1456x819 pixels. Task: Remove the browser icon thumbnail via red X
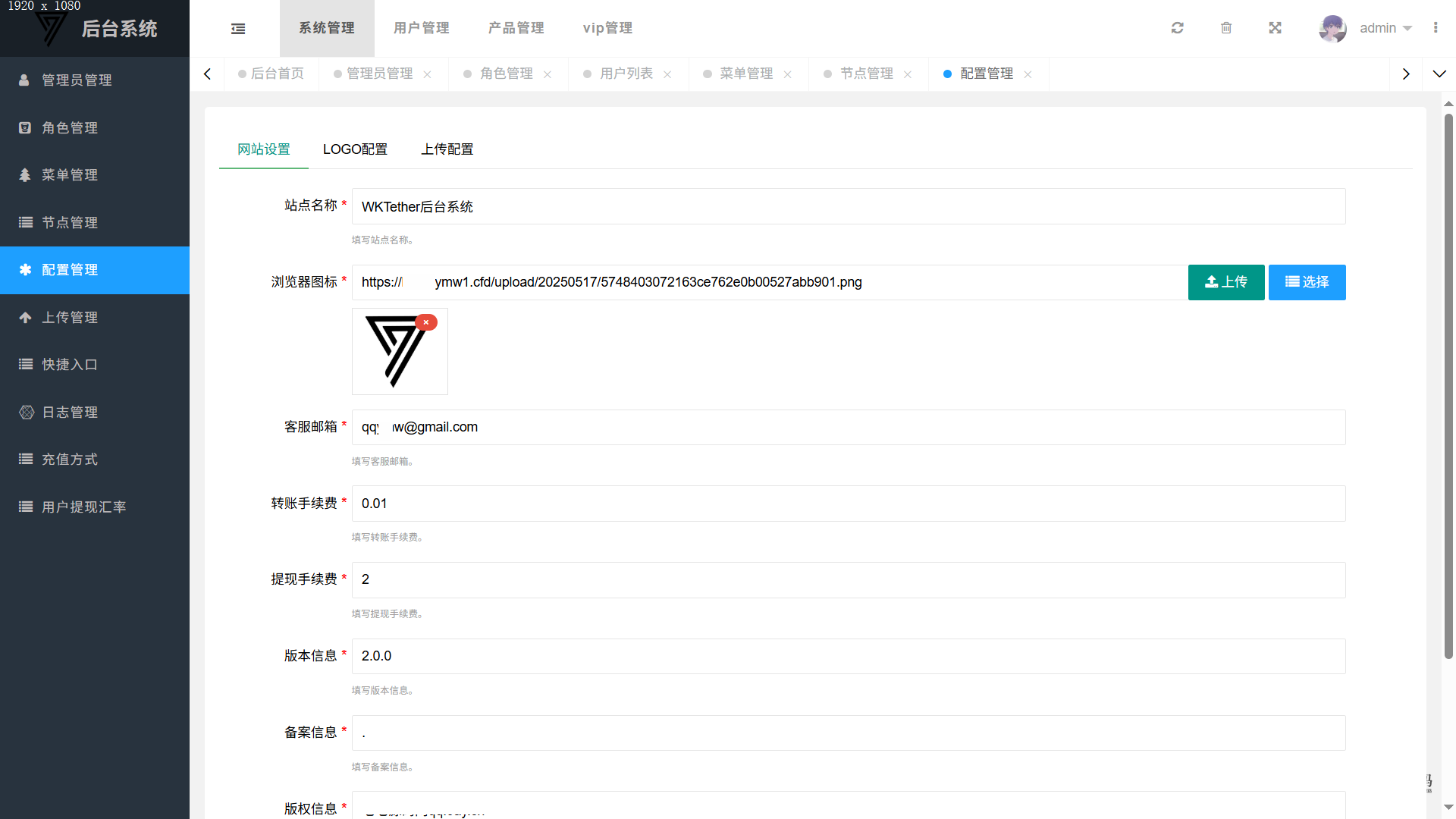pyautogui.click(x=426, y=322)
